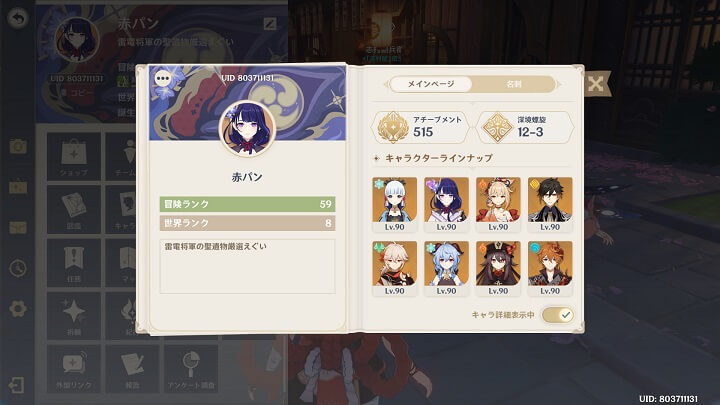
Task: Open the camera icon in left sidebar
Action: [x=18, y=147]
